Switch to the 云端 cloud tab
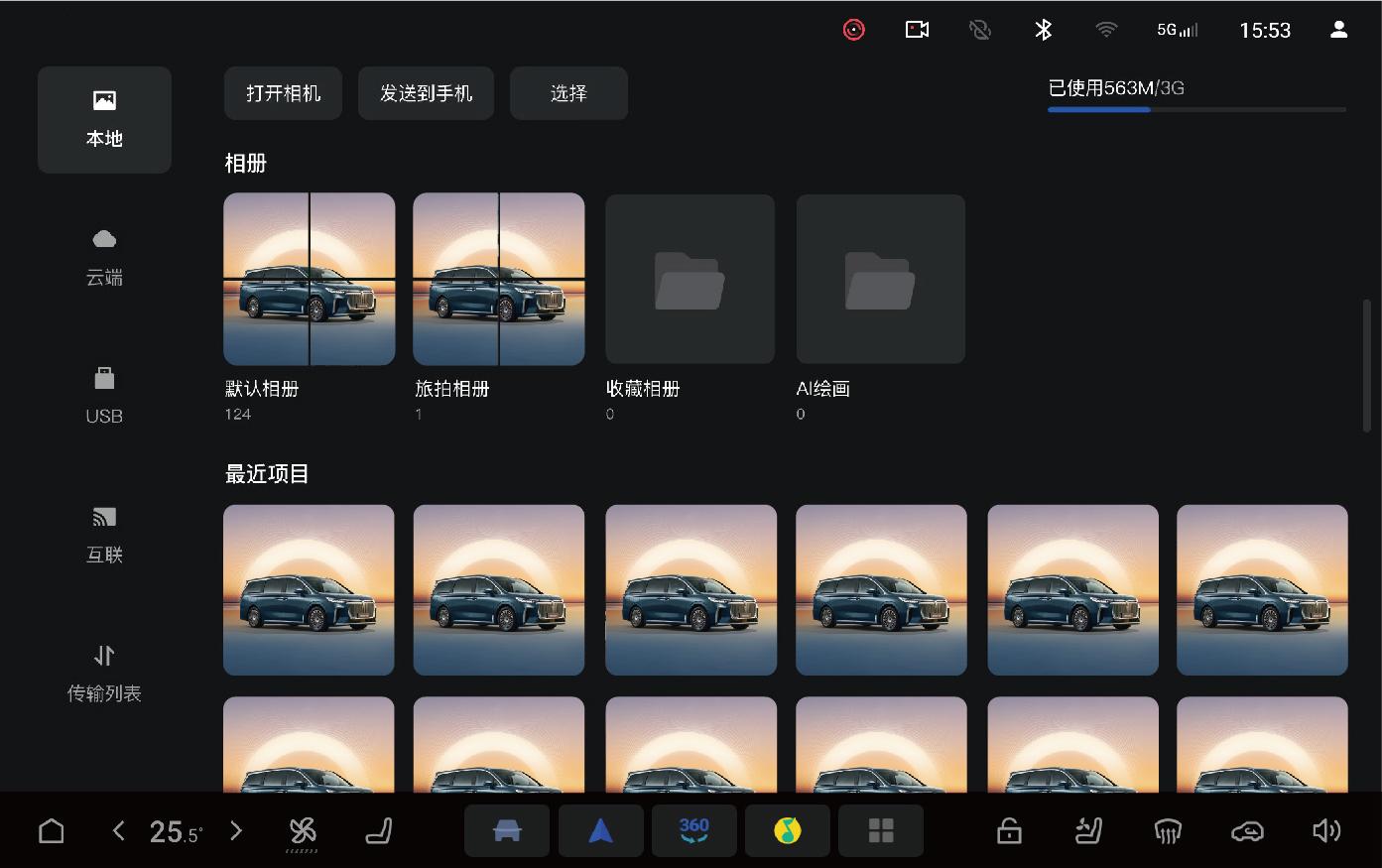This screenshot has height=868, width=1382. click(104, 257)
